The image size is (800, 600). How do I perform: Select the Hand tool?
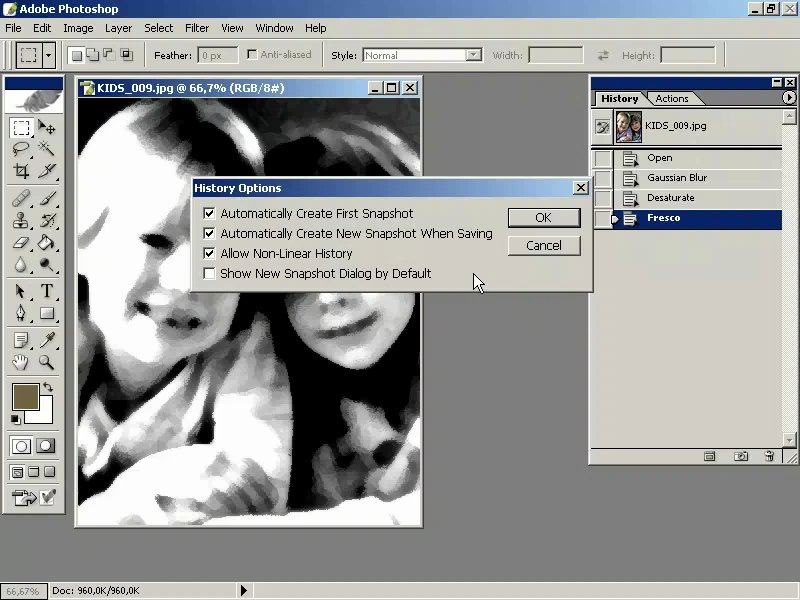[21, 362]
